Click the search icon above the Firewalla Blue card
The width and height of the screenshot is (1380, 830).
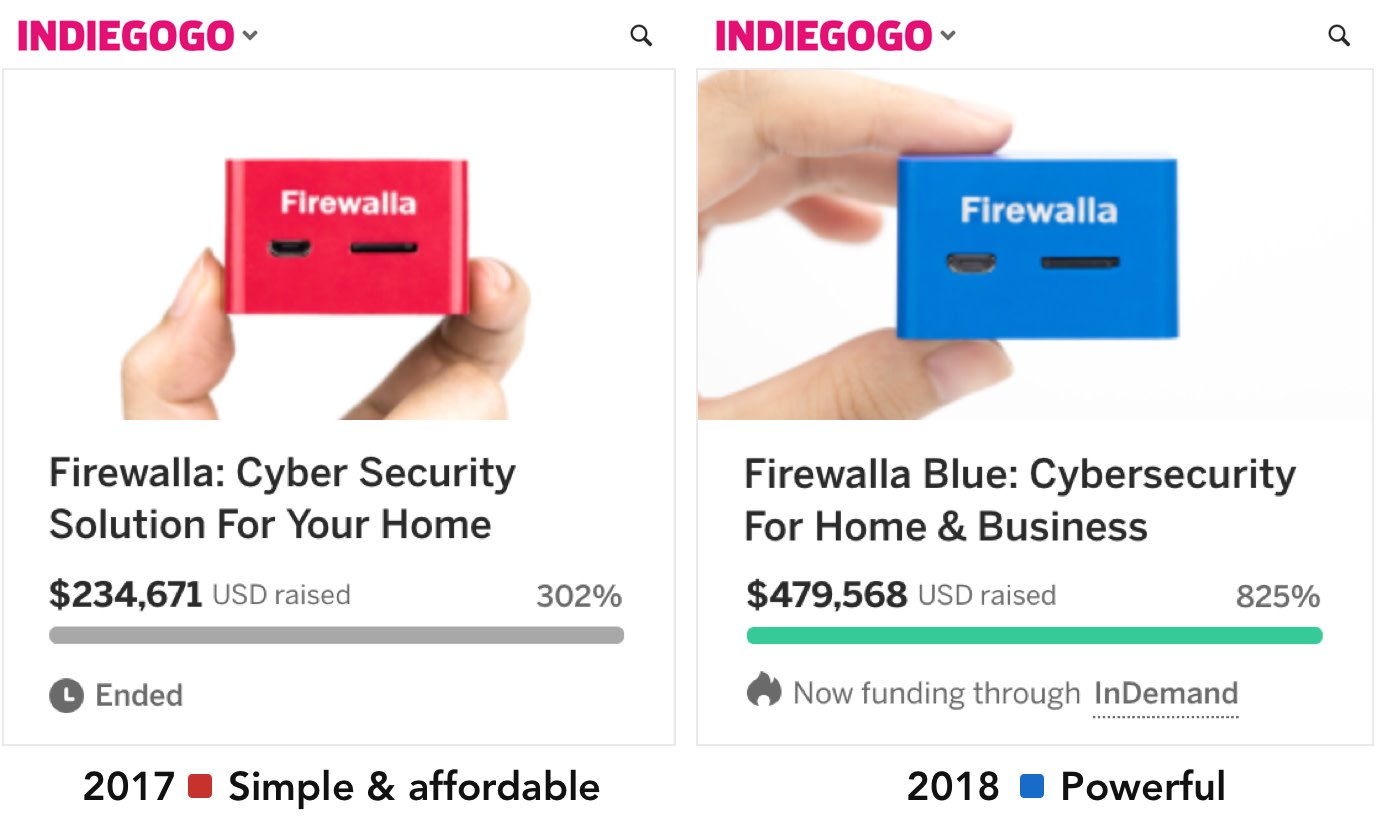click(x=1339, y=36)
